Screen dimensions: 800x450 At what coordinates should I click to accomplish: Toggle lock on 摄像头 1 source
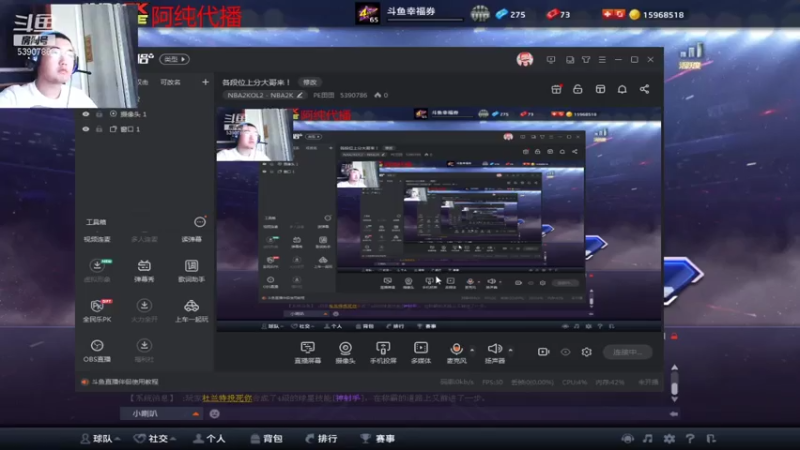(99, 114)
